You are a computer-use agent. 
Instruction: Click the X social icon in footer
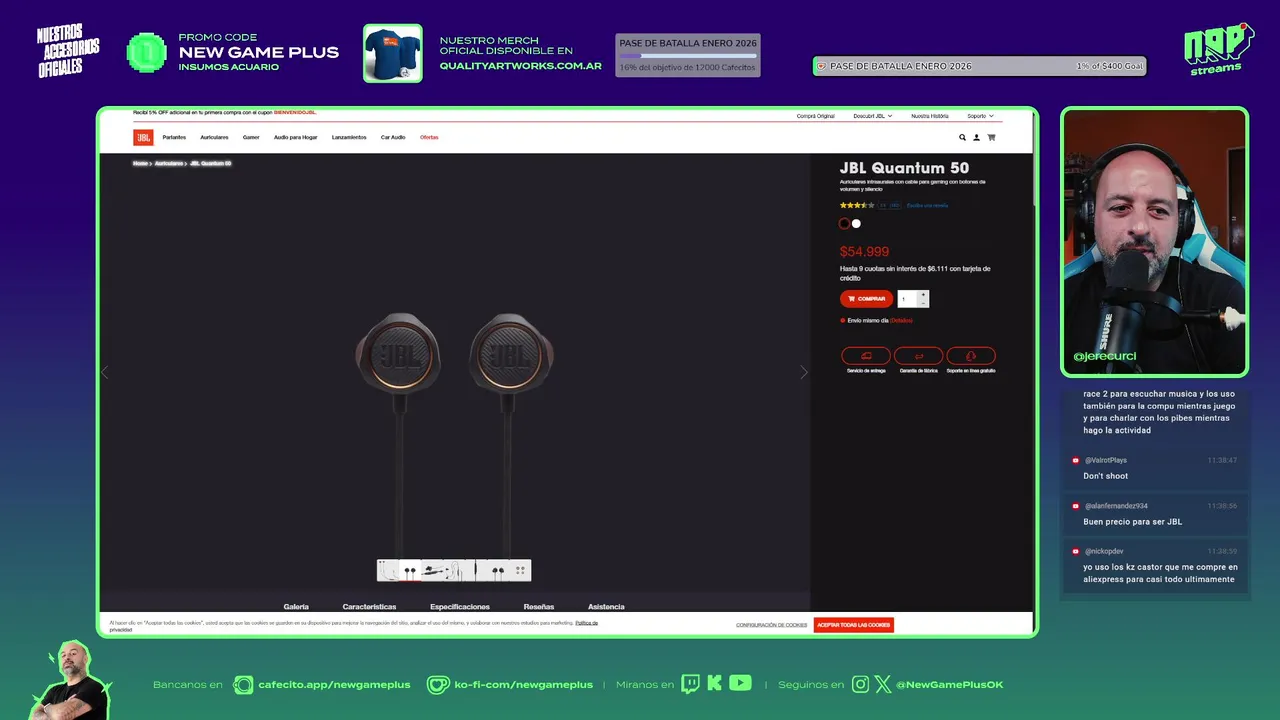pos(883,684)
